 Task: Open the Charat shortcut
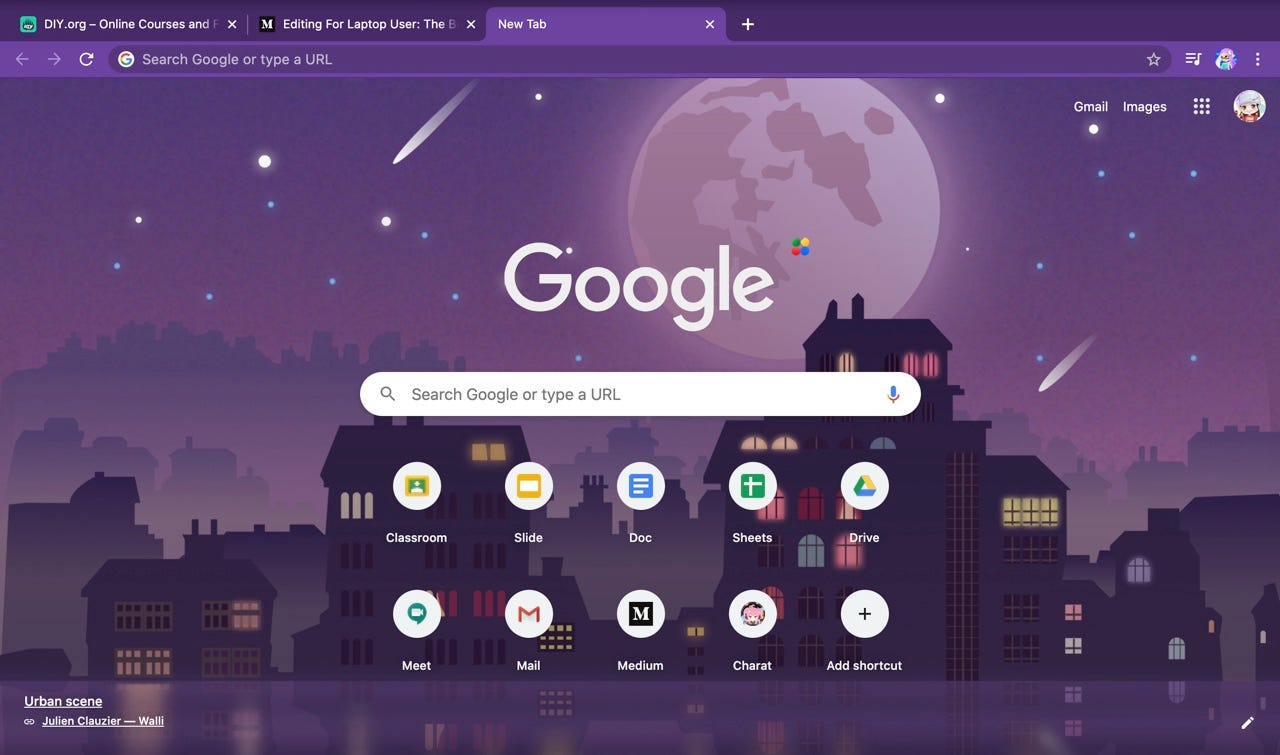[753, 614]
